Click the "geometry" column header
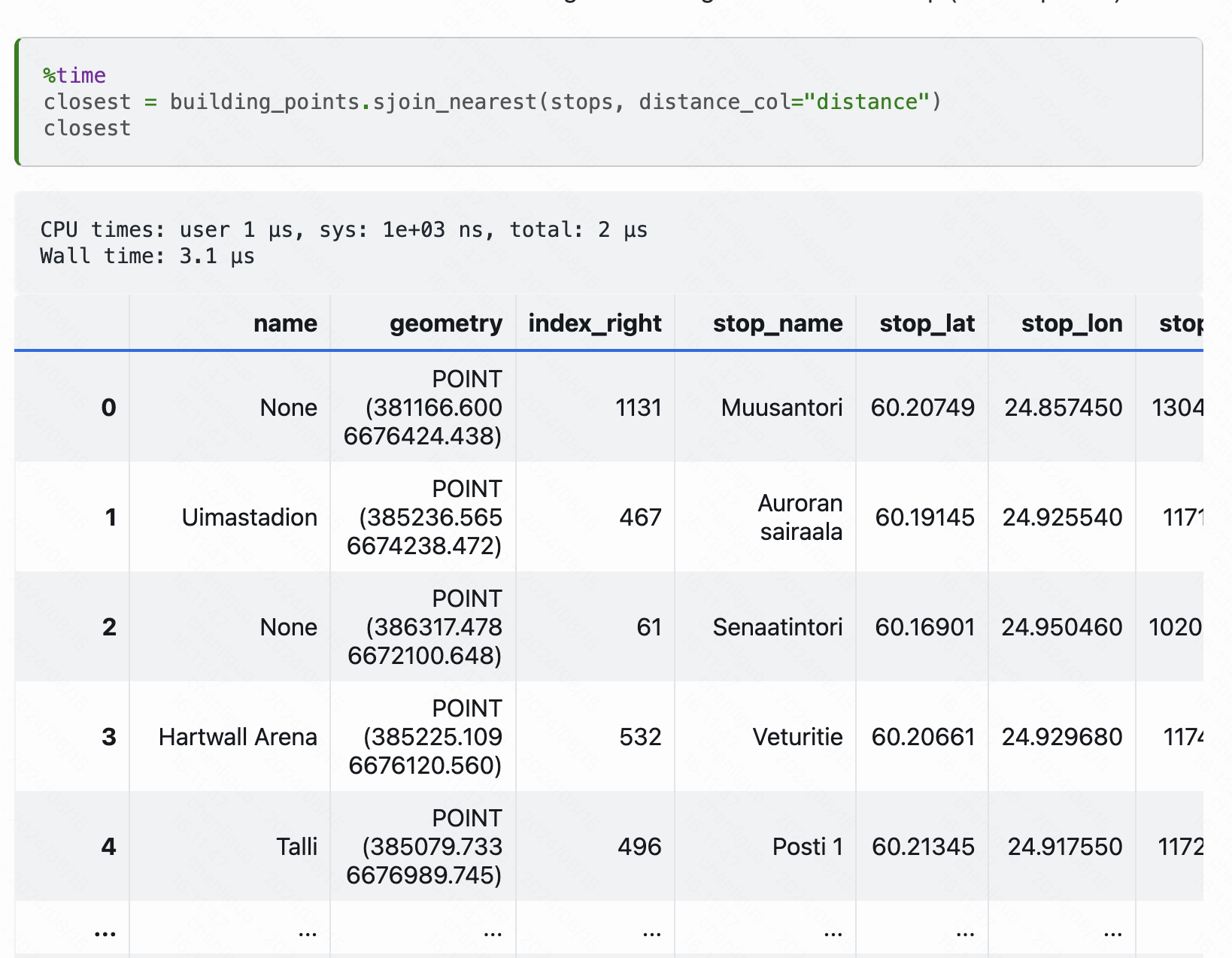The width and height of the screenshot is (1232, 958). coord(445,323)
